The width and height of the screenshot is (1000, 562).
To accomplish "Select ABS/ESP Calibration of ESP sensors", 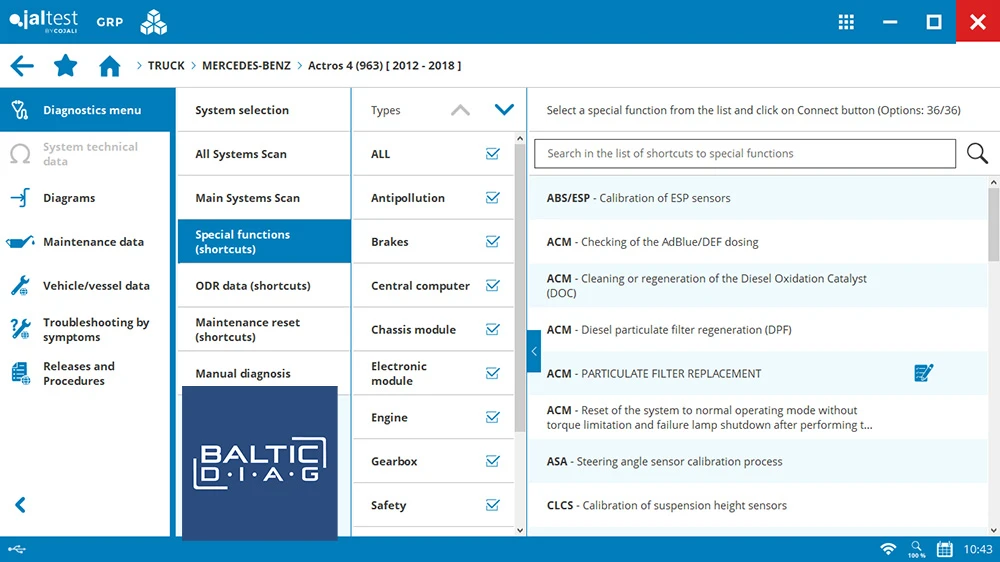I will tap(758, 198).
